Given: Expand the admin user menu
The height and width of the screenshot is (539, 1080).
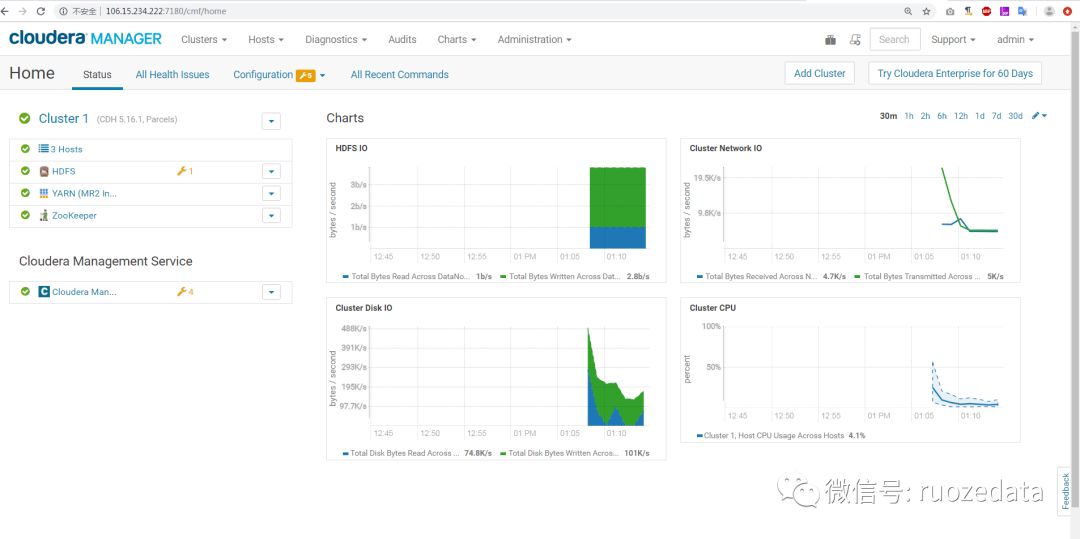Looking at the screenshot, I should pos(1015,39).
